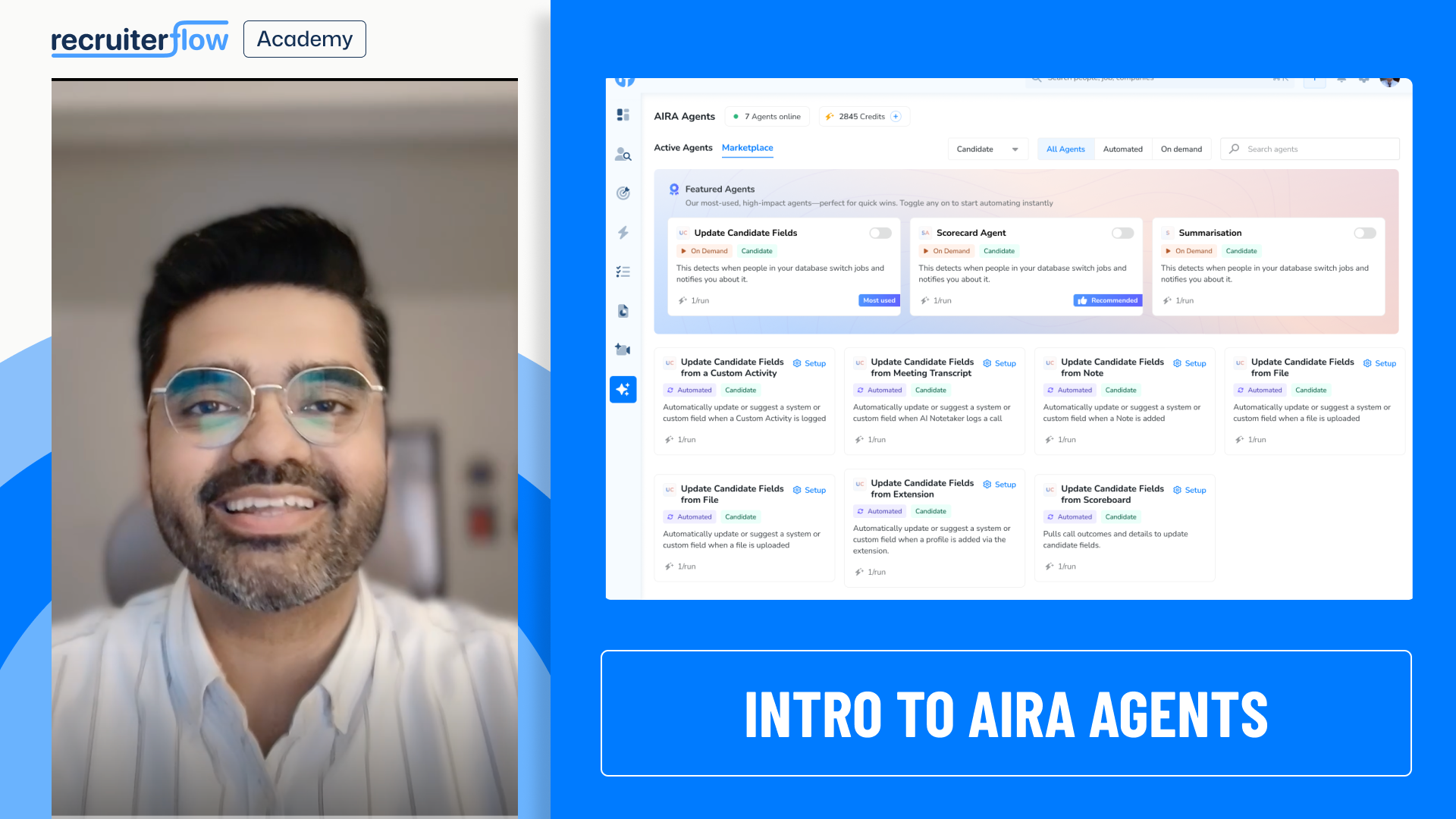The width and height of the screenshot is (1456, 819).
Task: Filter by Automated agents
Action: [1122, 149]
